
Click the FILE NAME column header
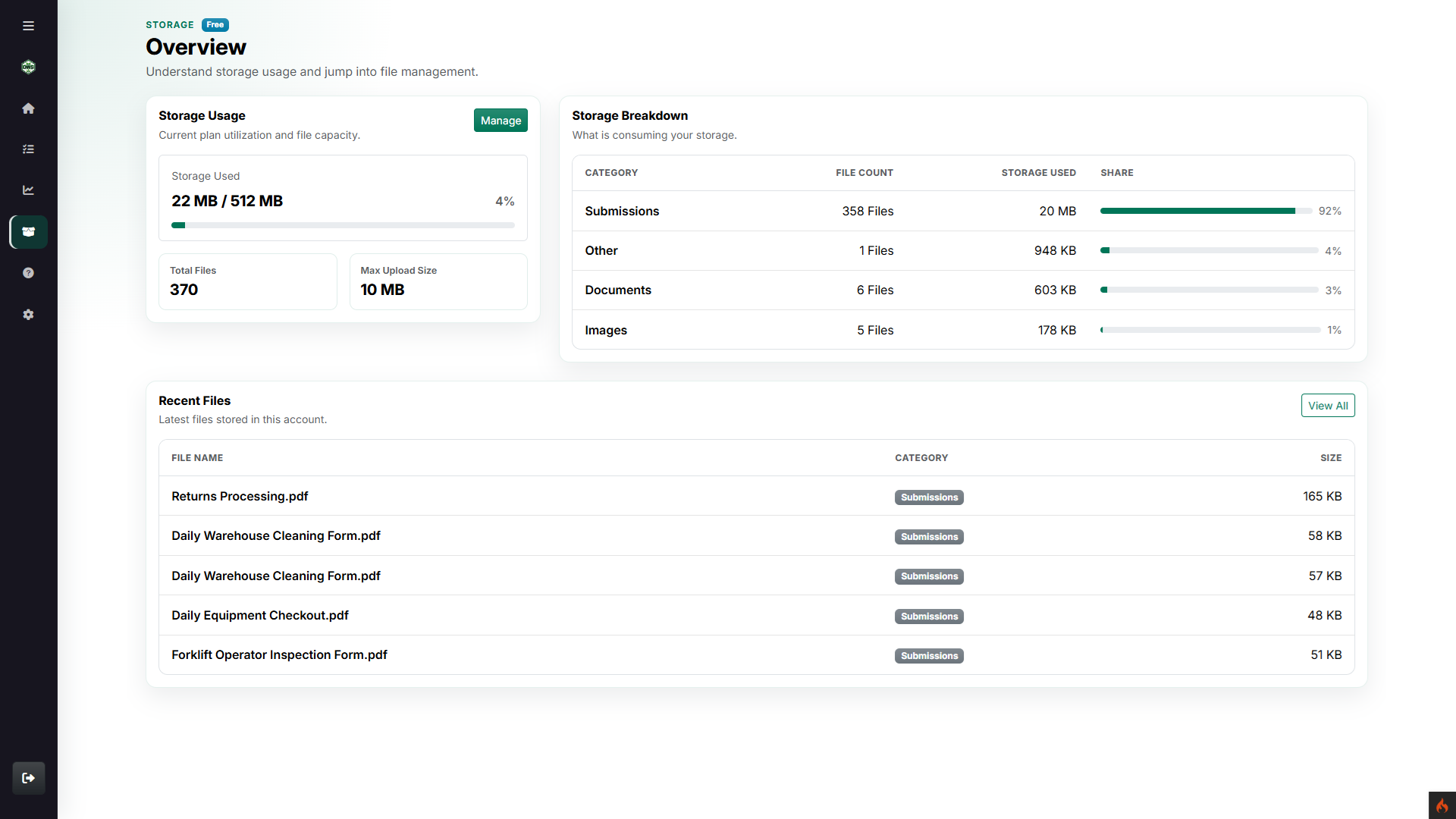pos(197,458)
